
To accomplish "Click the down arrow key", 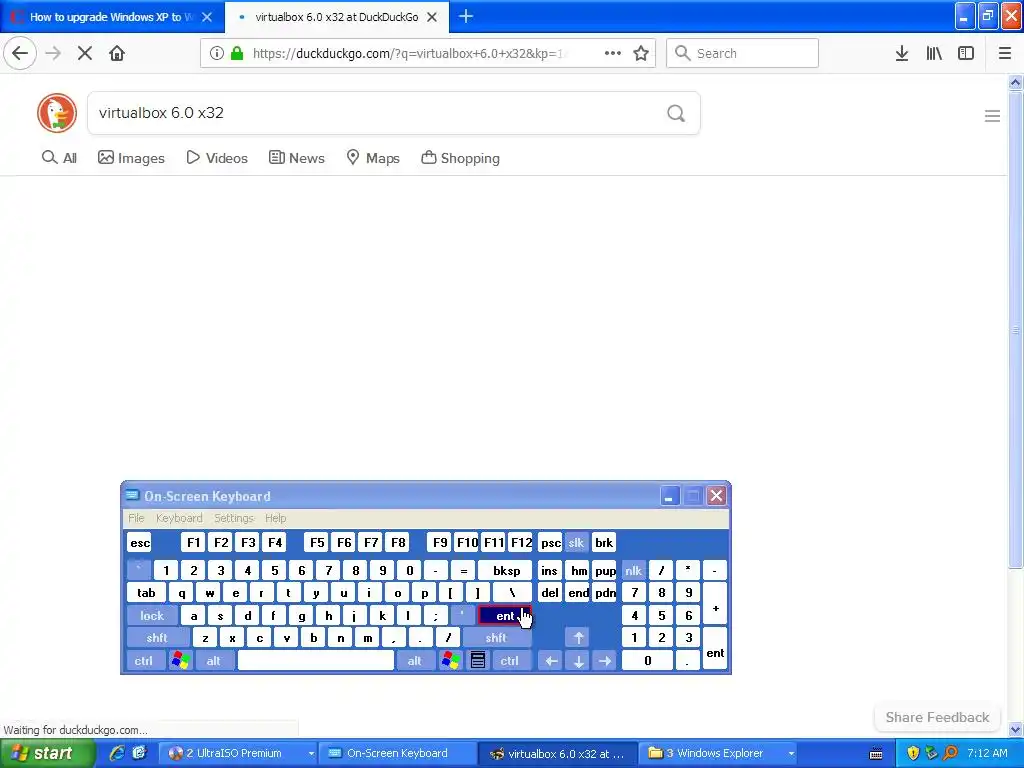I will pos(578,660).
